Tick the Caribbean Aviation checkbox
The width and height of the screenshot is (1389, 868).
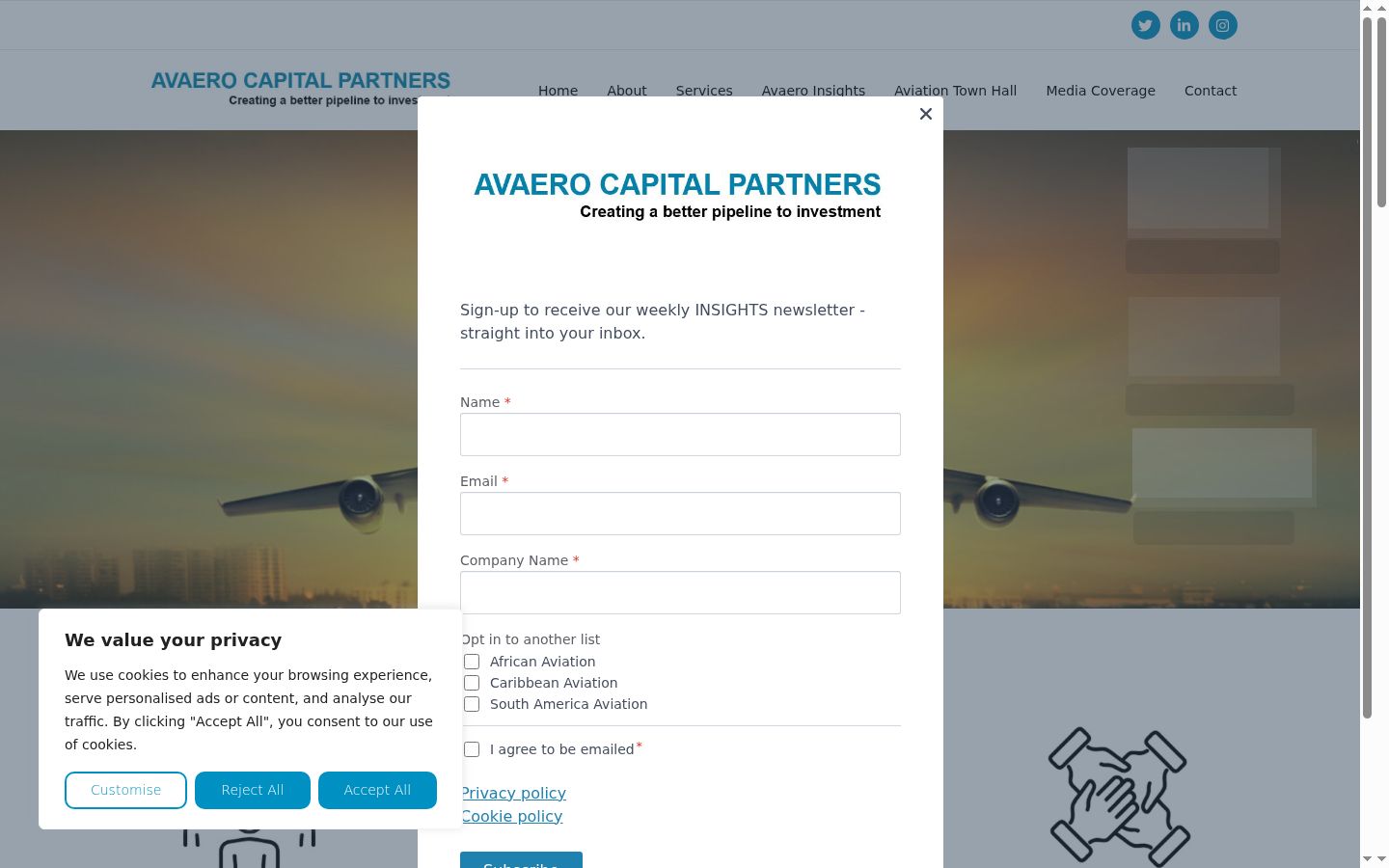coord(472,683)
